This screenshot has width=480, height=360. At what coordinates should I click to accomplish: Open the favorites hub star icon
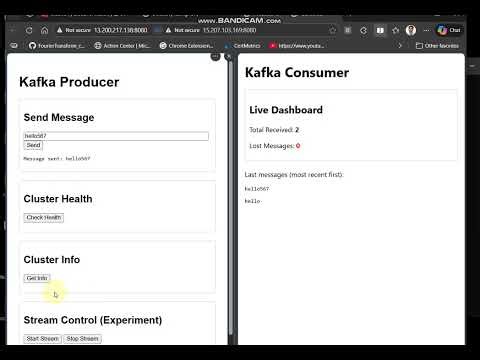click(x=396, y=30)
